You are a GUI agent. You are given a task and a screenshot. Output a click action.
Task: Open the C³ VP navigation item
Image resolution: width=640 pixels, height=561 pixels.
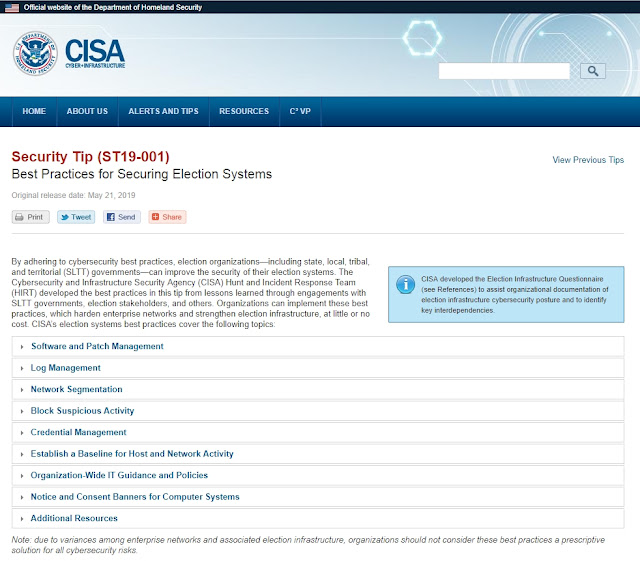(x=300, y=111)
